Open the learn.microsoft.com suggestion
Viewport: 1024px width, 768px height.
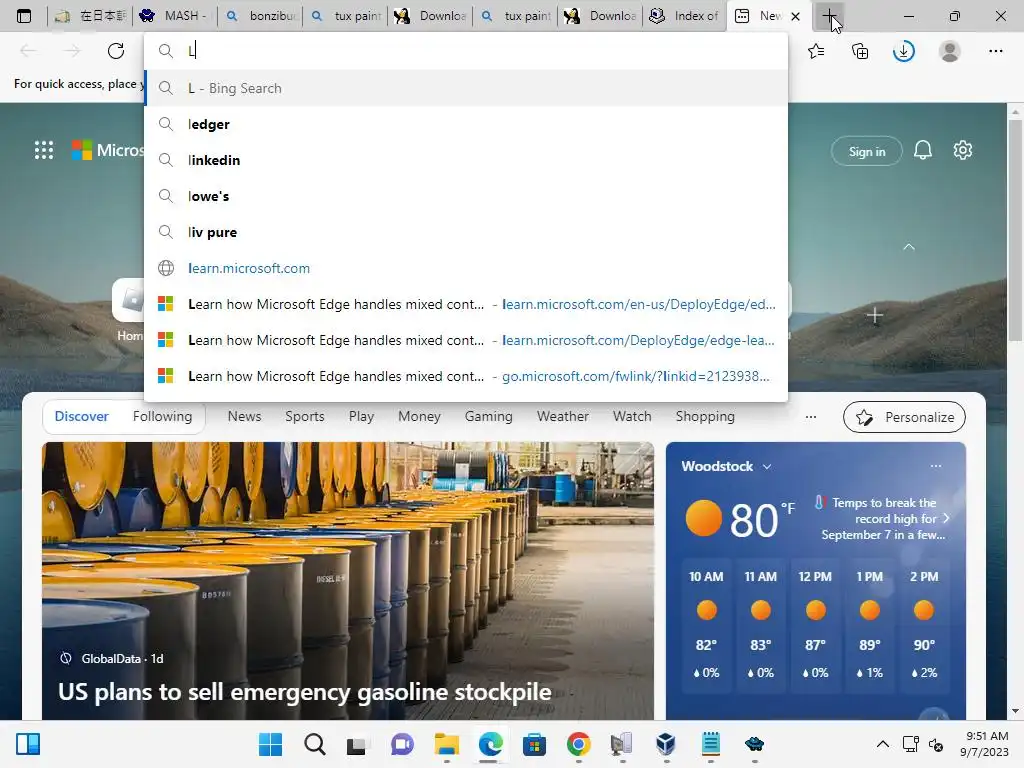pos(466,268)
